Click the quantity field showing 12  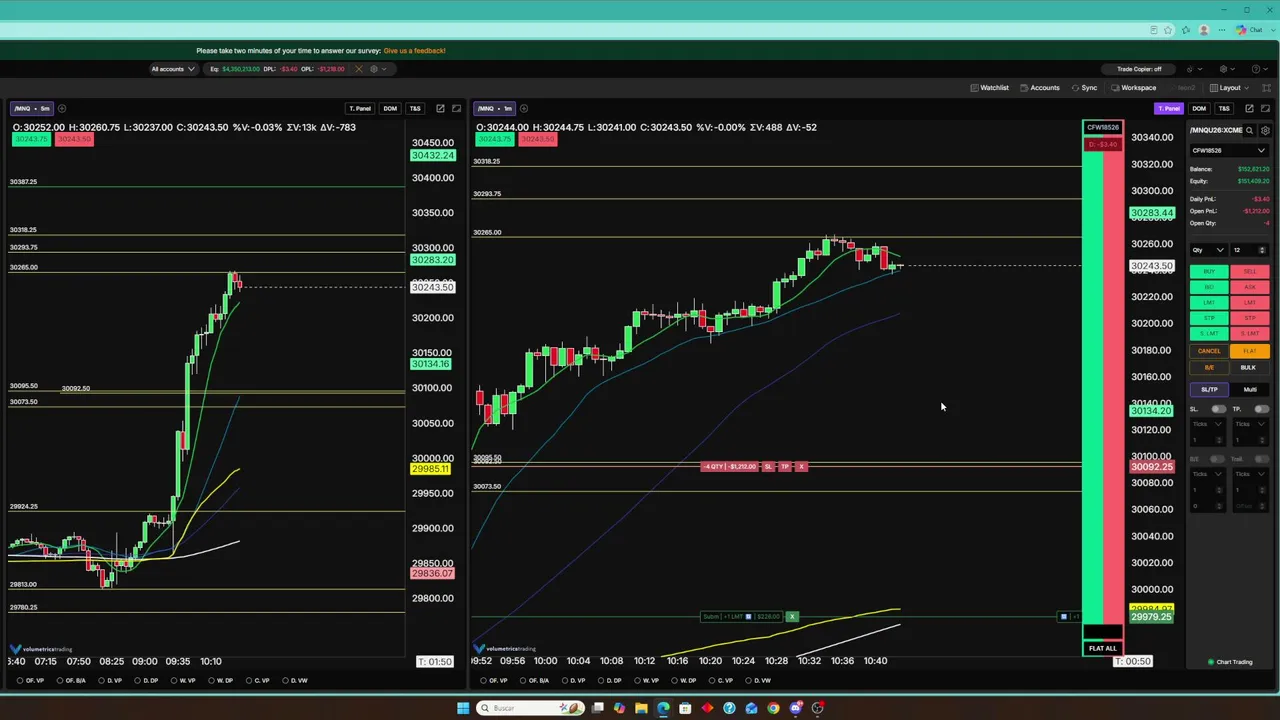tap(1250, 250)
